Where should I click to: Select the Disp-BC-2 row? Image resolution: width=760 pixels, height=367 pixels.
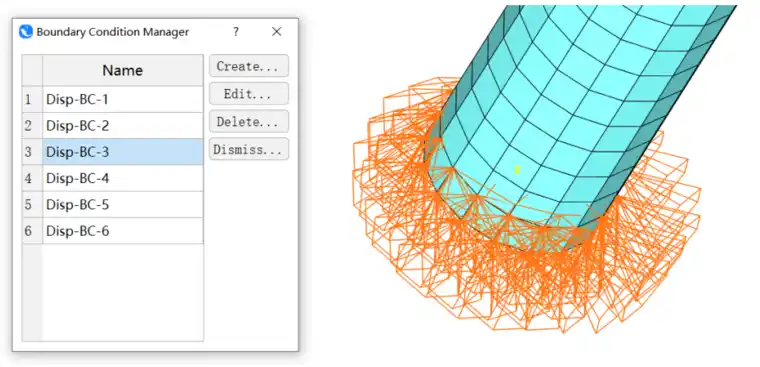123,126
